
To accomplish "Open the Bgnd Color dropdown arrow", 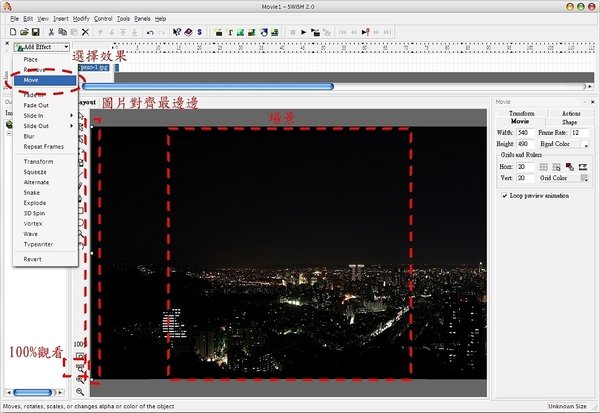I will [x=585, y=144].
